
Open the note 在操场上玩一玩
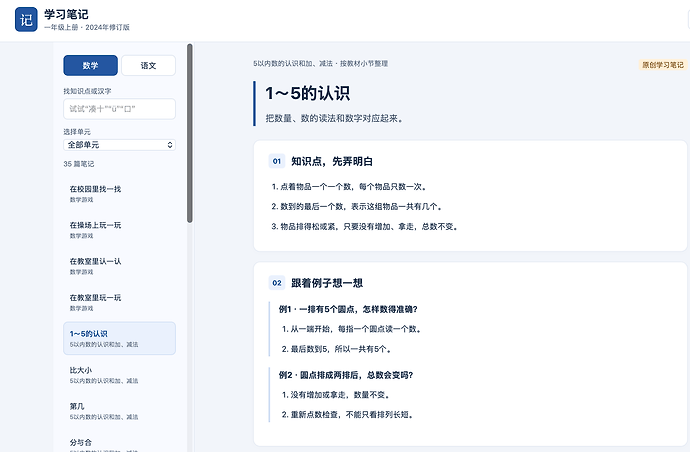tap(119, 230)
